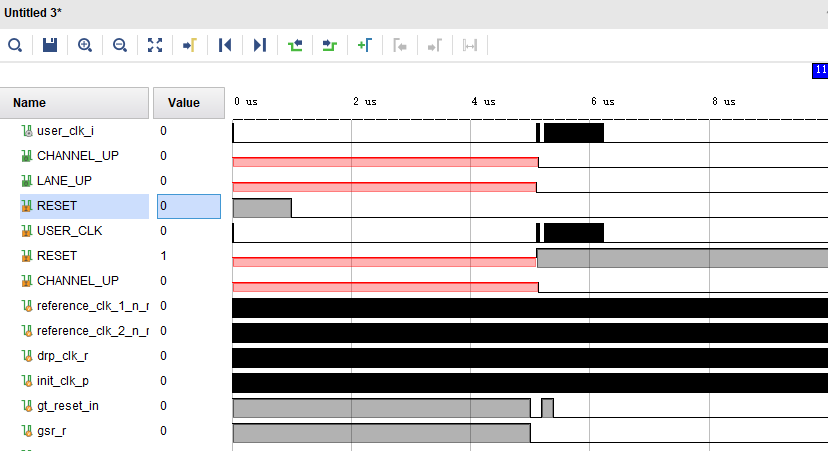828x451 pixels.
Task: Select the drp_clk_r signal
Action: pos(62,356)
